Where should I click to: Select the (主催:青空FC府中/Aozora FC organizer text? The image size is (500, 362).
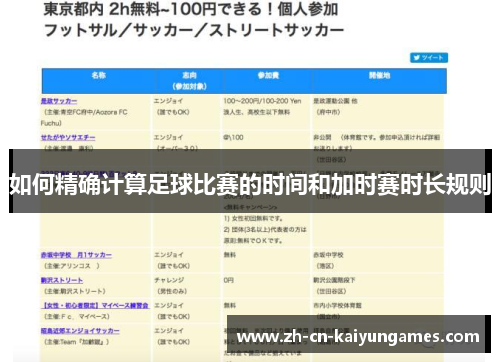click(x=86, y=112)
